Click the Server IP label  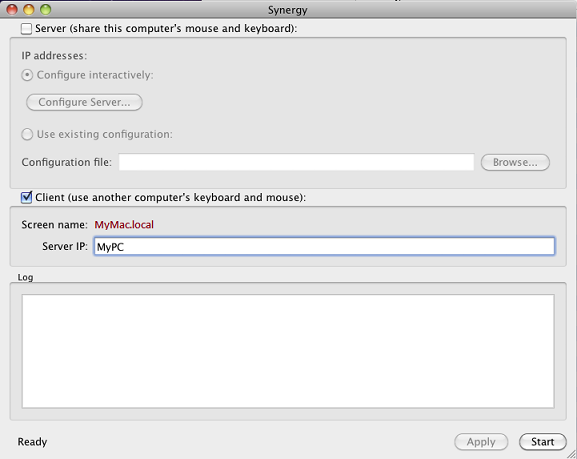coord(65,246)
